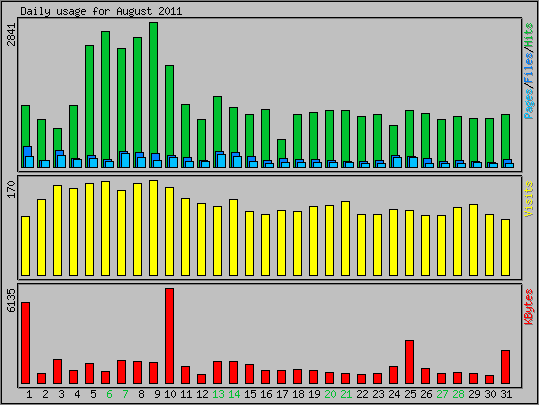The image size is (539, 405).
Task: Click the 6135 KBytes axis value
Action: [x=12, y=300]
